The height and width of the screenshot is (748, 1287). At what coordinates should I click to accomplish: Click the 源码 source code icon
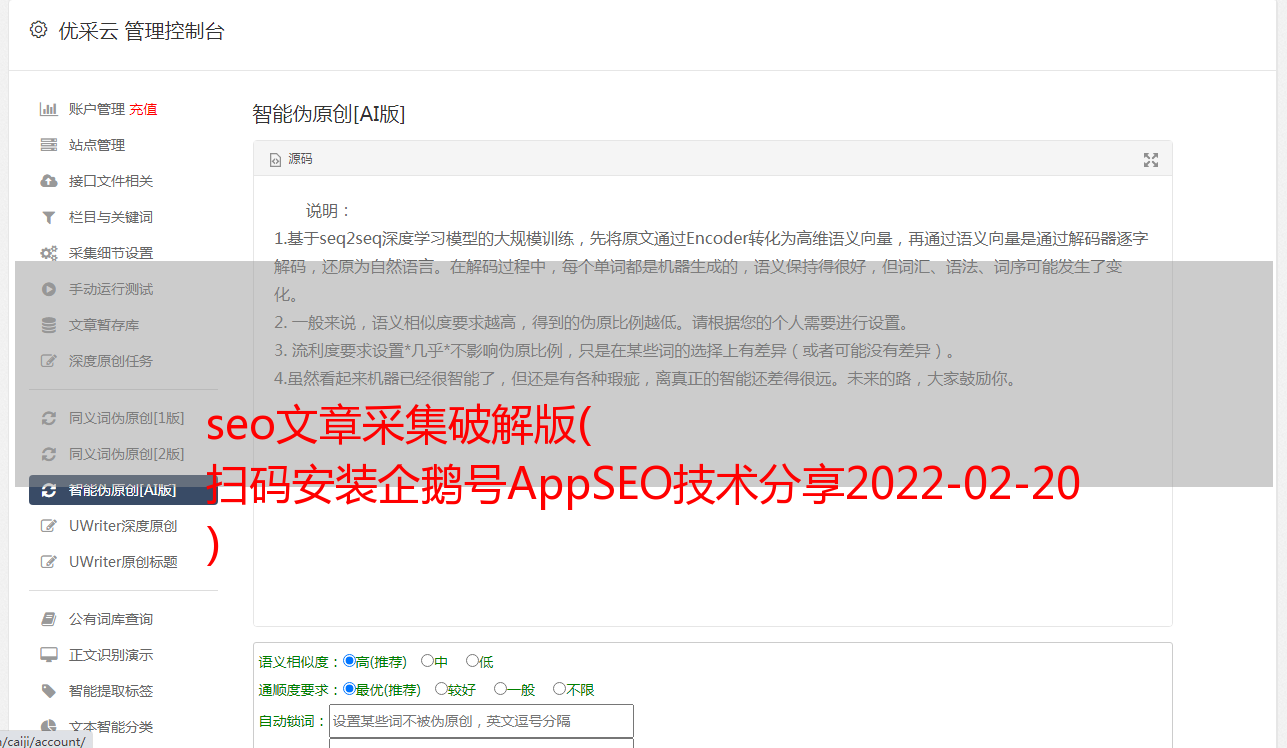[x=276, y=159]
